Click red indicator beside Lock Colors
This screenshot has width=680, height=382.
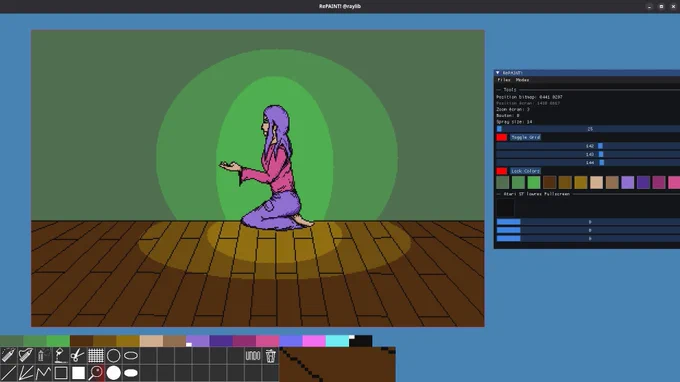[502, 171]
